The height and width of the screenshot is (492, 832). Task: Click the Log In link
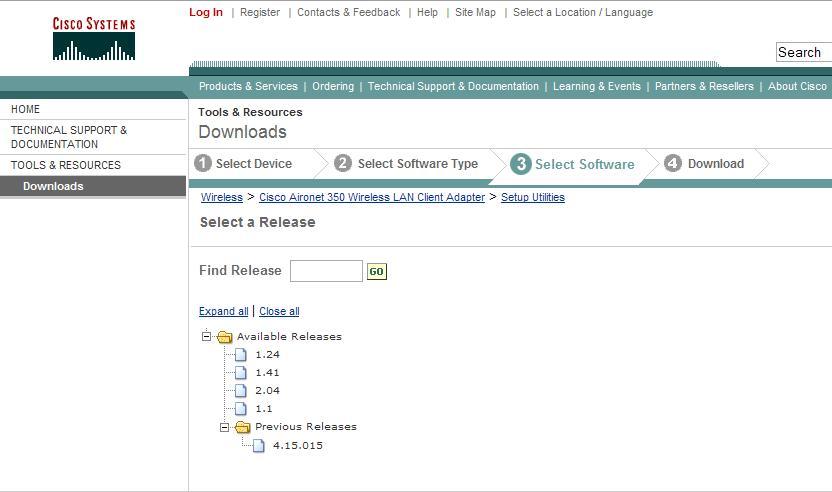point(206,12)
